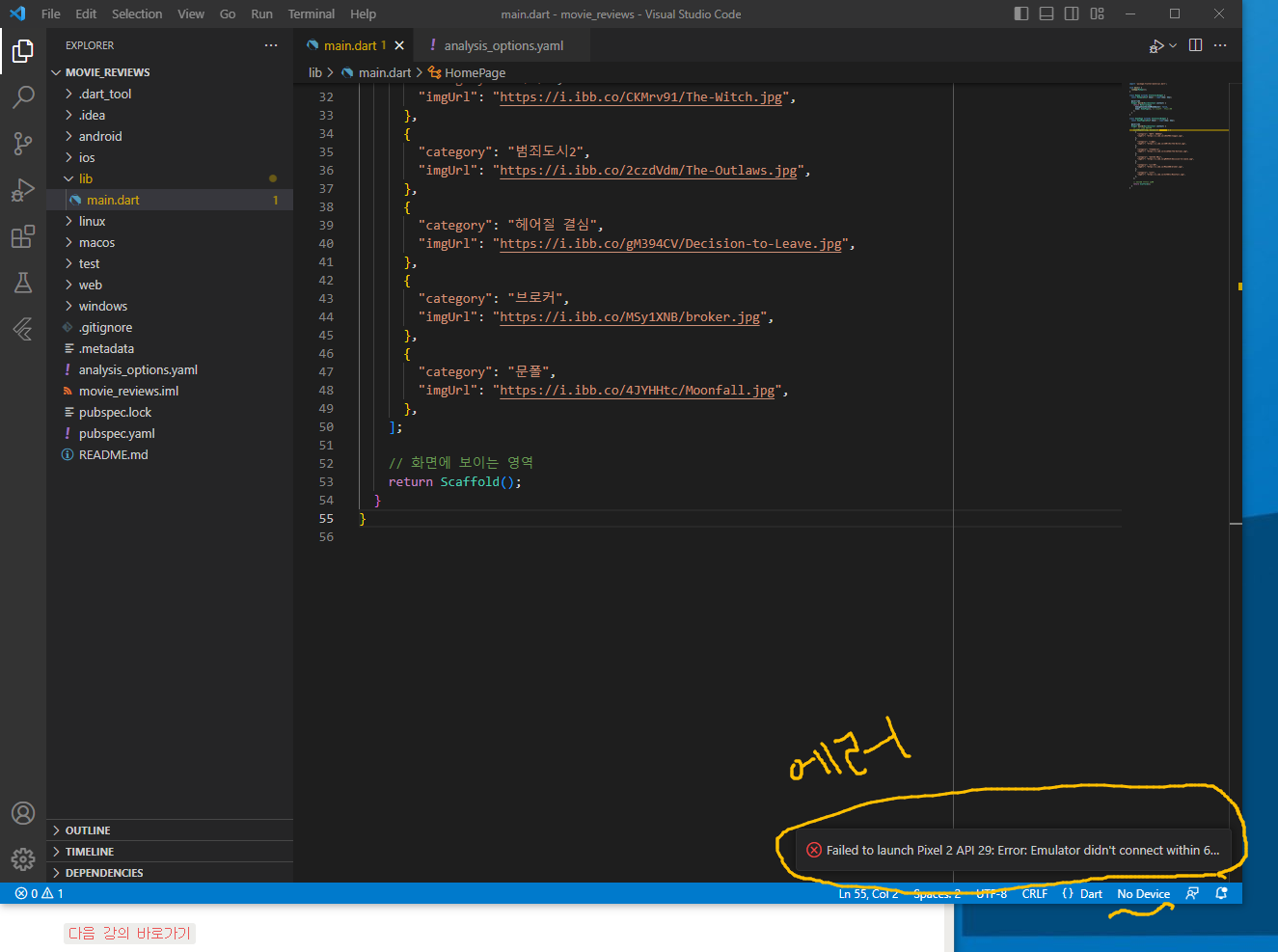The image size is (1278, 952).
Task: Click the notifications bell in status bar
Action: coord(1222,893)
